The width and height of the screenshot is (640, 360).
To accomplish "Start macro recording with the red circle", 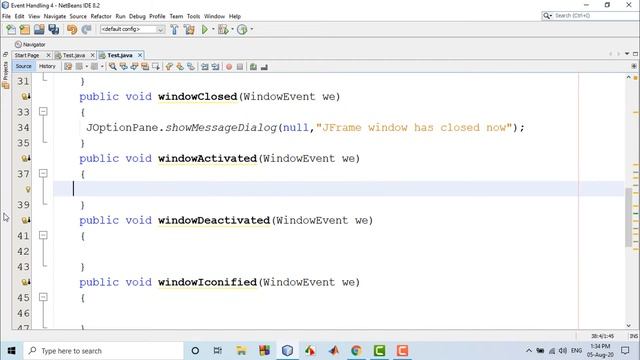I will point(229,67).
